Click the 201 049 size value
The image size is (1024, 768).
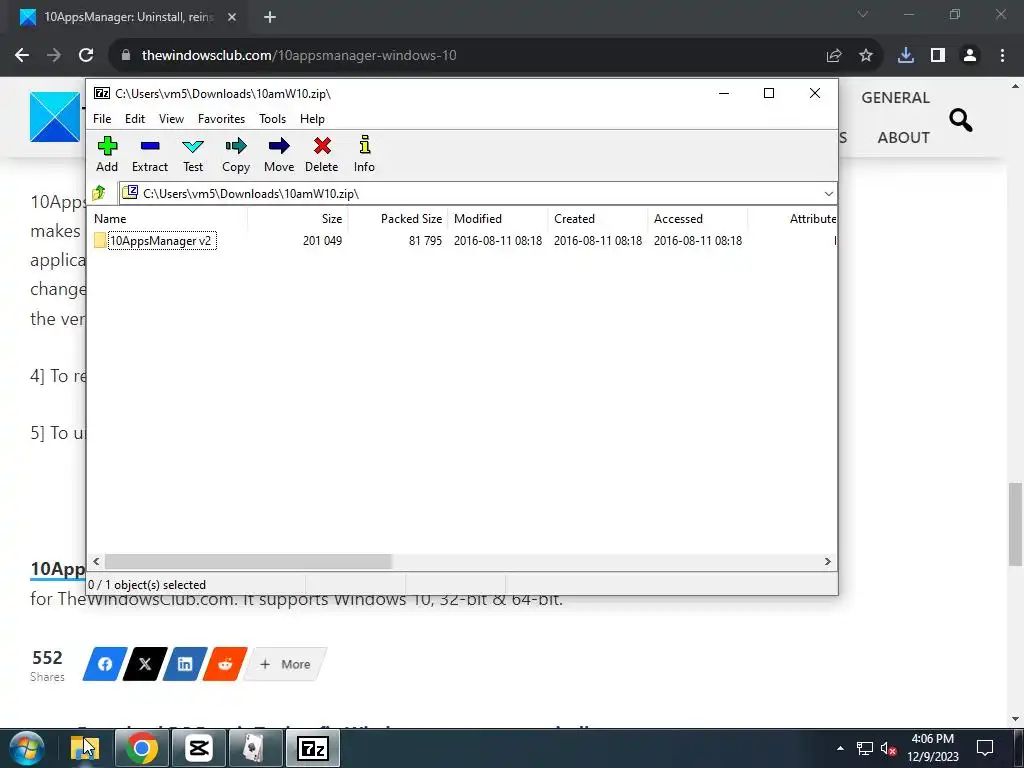322,241
